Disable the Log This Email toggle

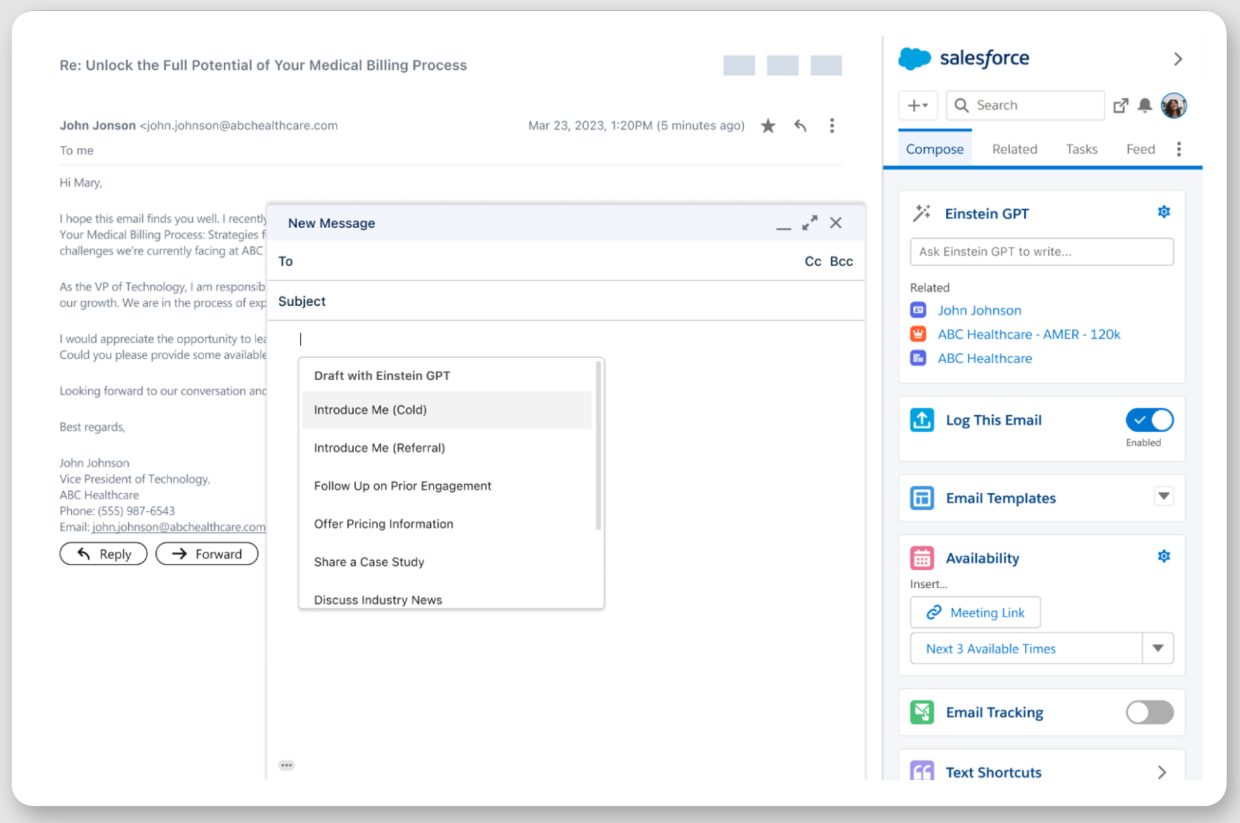point(1149,420)
